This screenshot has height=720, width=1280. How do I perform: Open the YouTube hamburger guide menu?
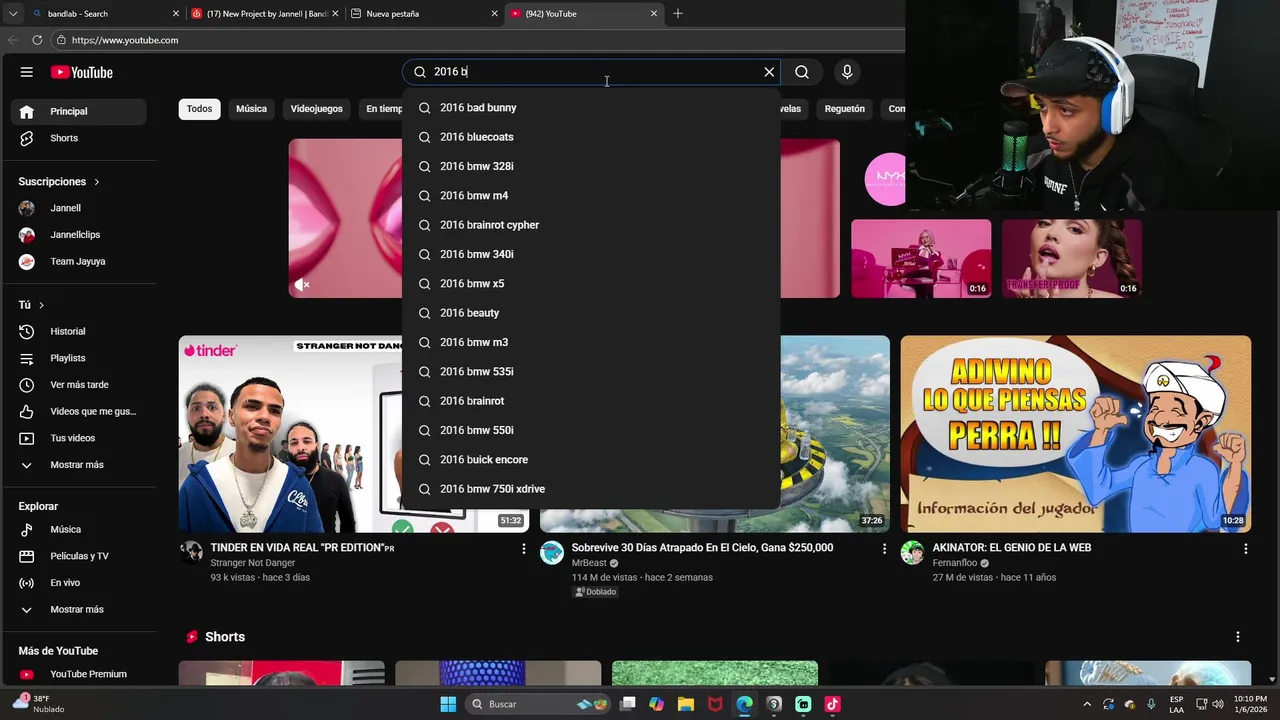pos(27,72)
